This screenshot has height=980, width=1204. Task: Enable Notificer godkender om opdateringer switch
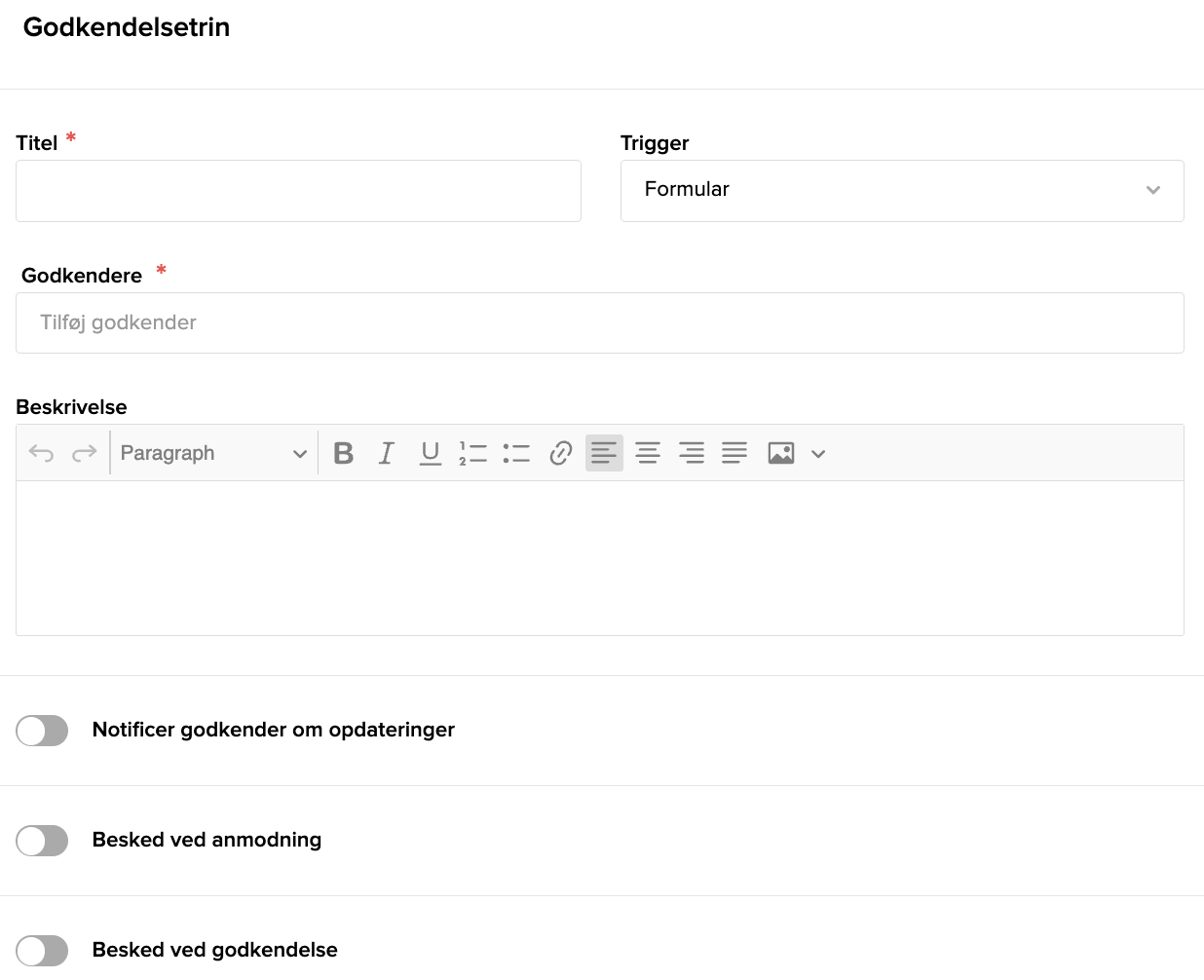click(x=42, y=731)
